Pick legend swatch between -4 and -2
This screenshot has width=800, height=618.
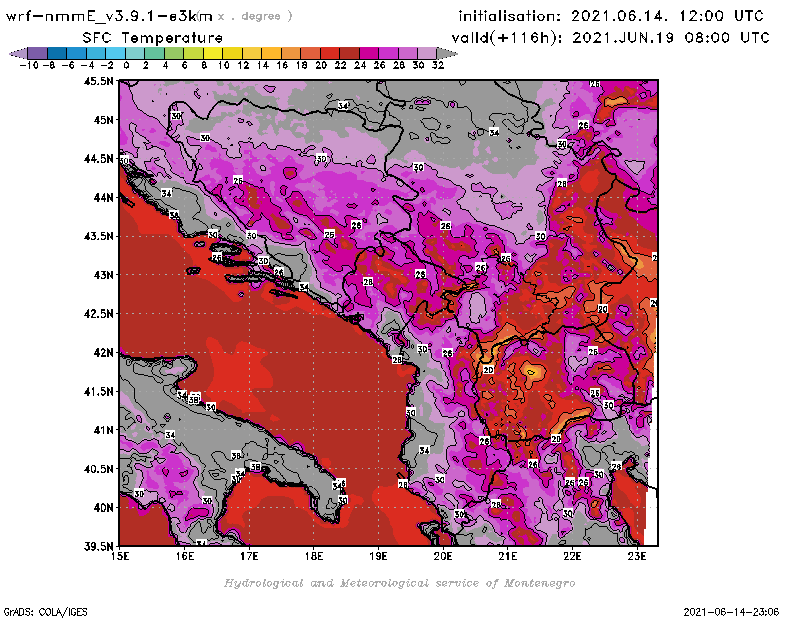pos(96,54)
